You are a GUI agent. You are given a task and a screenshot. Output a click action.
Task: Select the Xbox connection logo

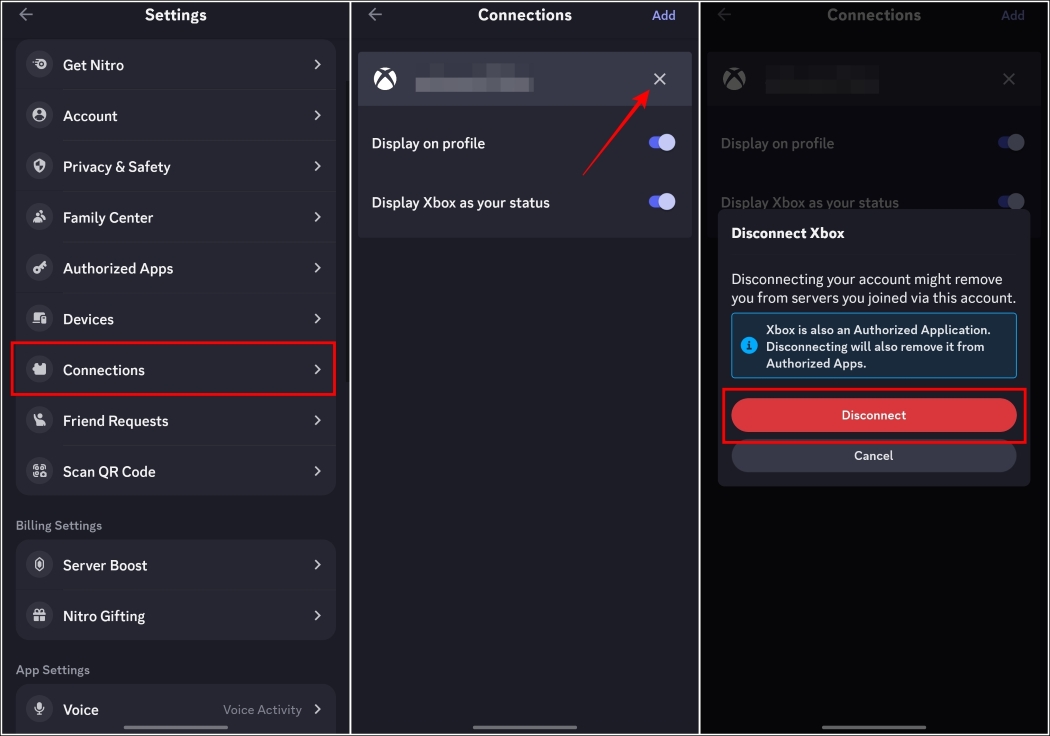coord(384,78)
